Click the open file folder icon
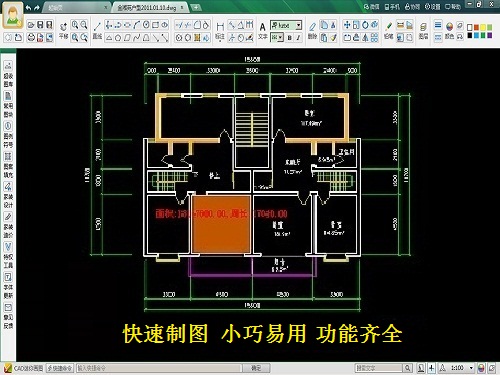The height and width of the screenshot is (375, 500). 31,25
